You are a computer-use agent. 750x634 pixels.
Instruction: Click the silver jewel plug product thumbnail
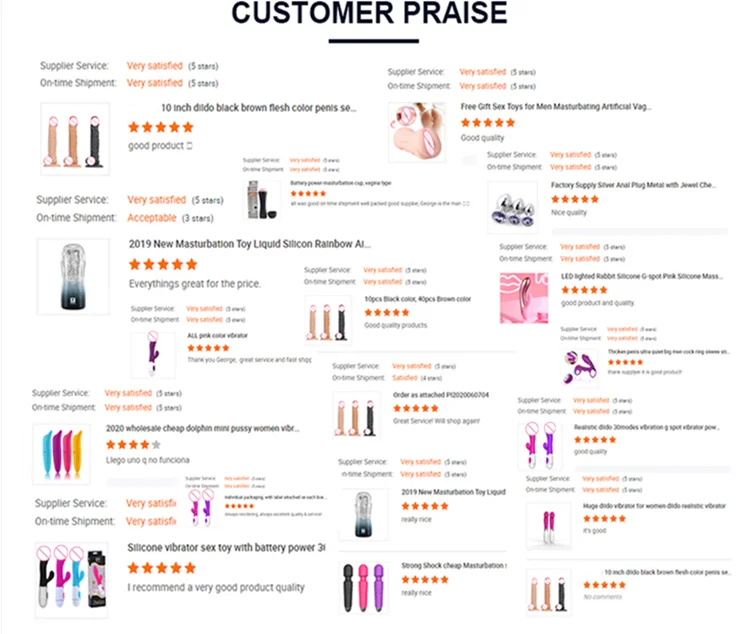(512, 206)
